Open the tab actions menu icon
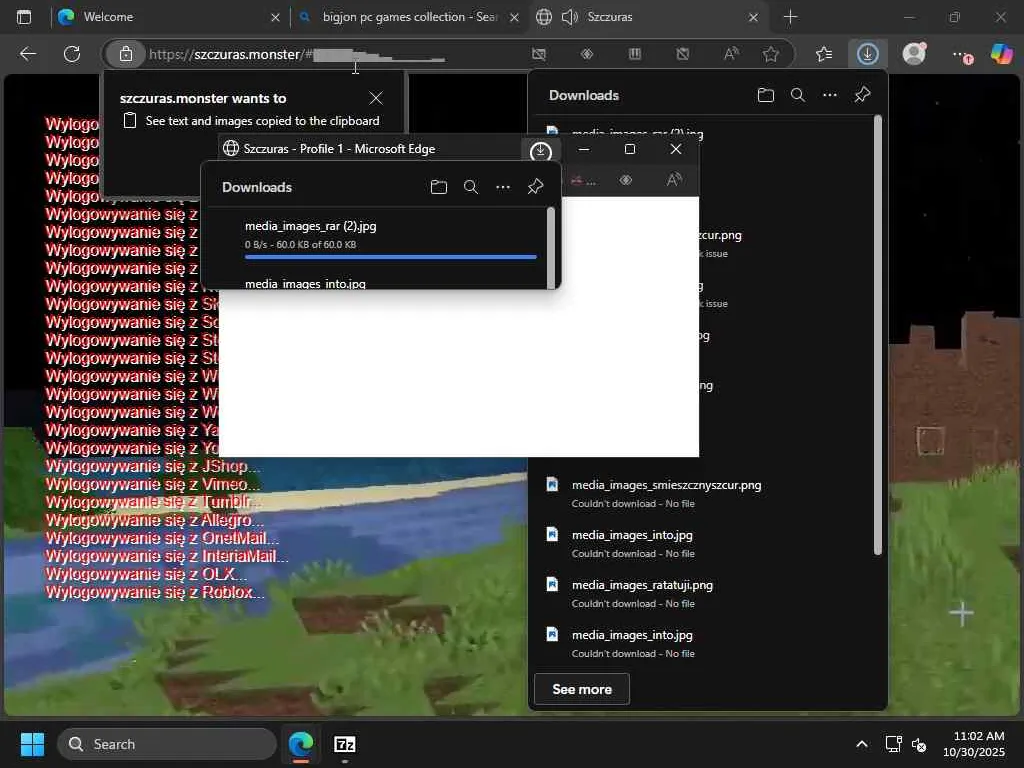The image size is (1024, 768). pos(24,17)
